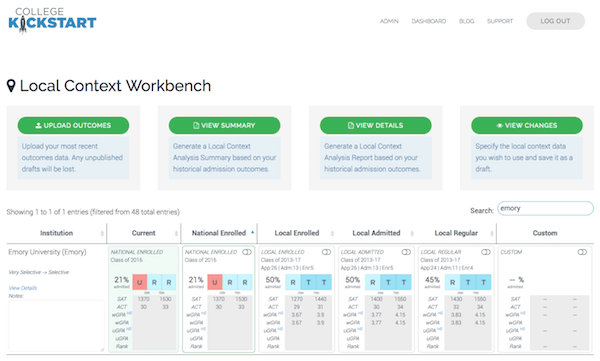Click the VIEW CHANGES button
The image size is (600, 361).
pos(527,126)
